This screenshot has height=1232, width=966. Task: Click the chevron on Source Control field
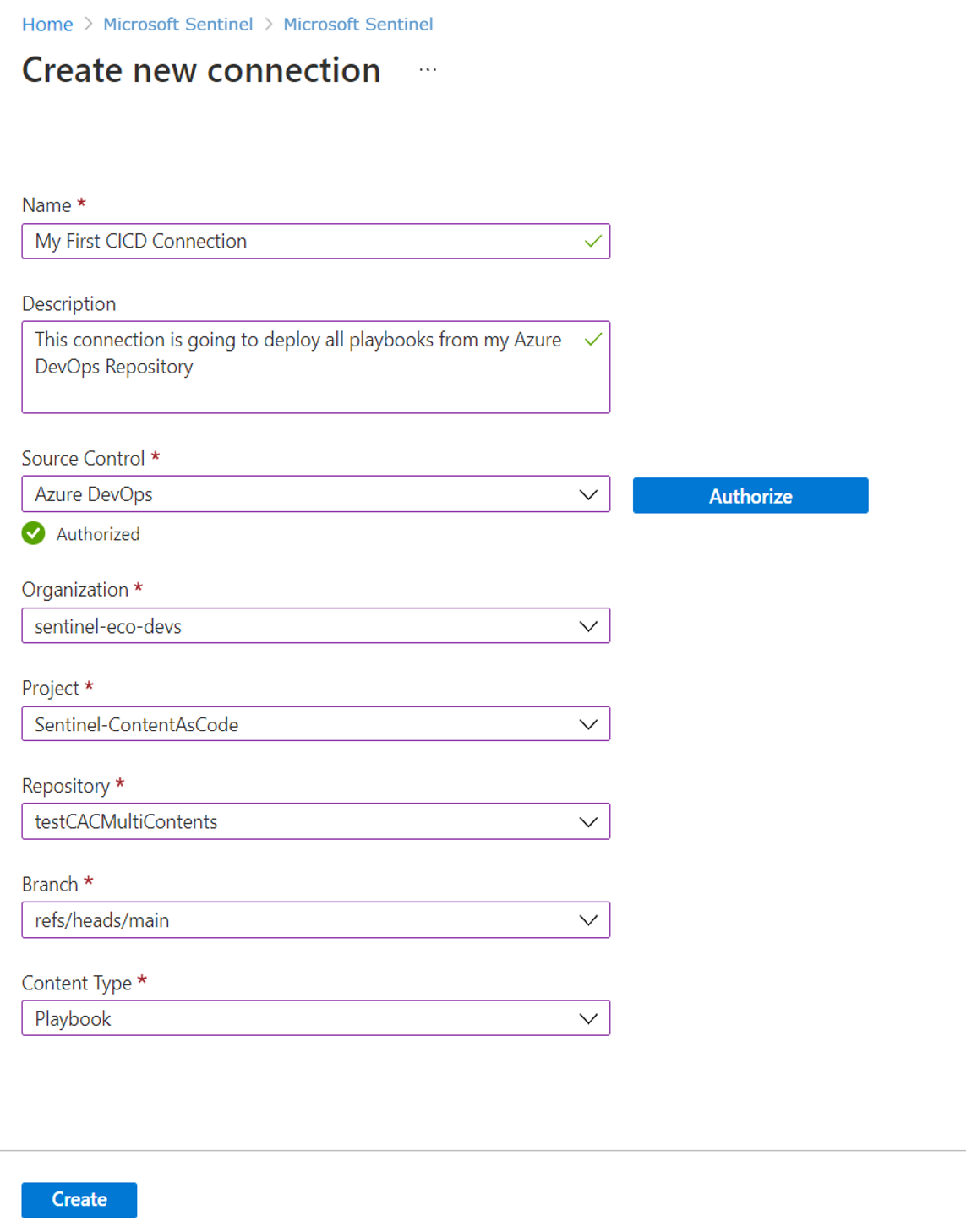tap(588, 493)
